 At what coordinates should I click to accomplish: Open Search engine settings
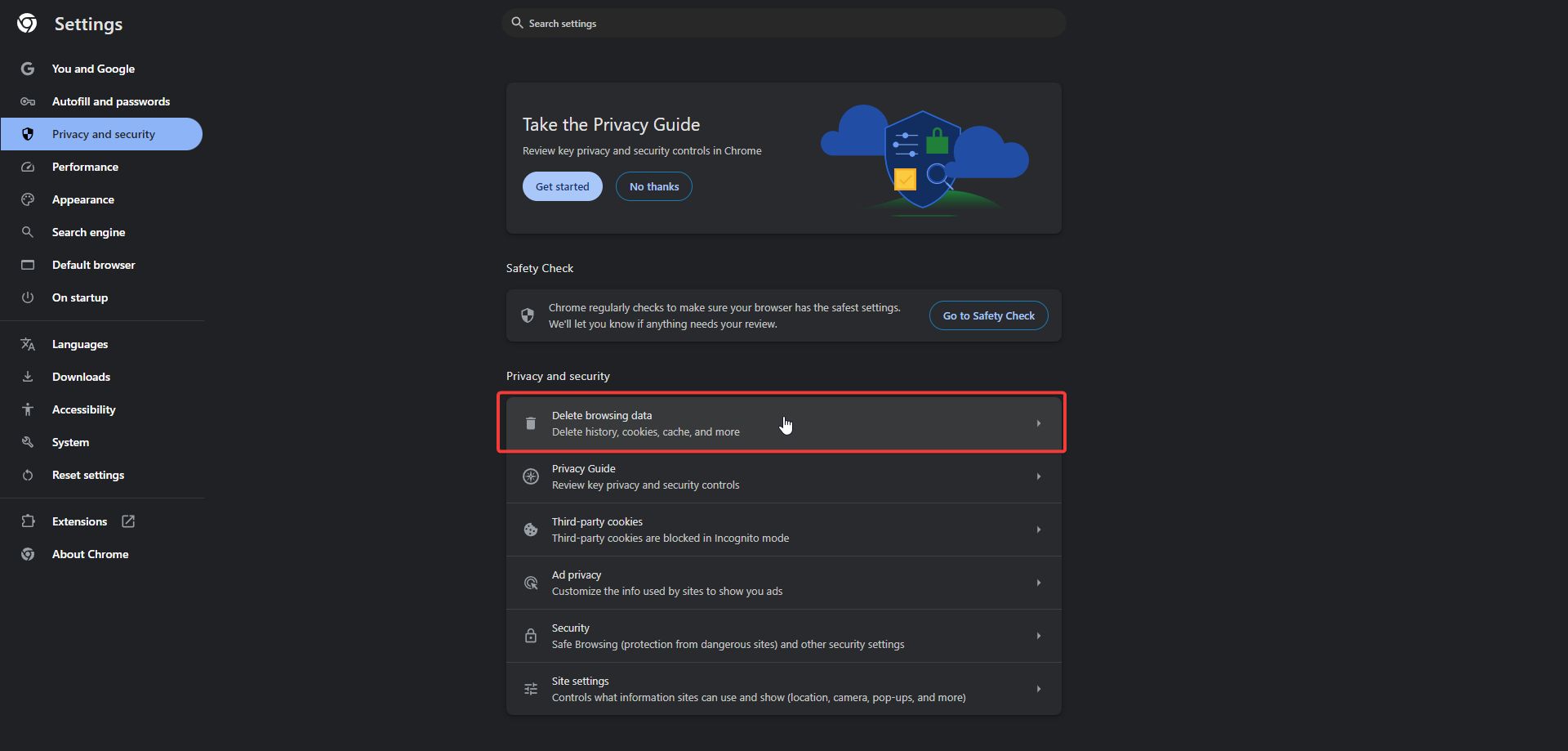click(x=101, y=232)
